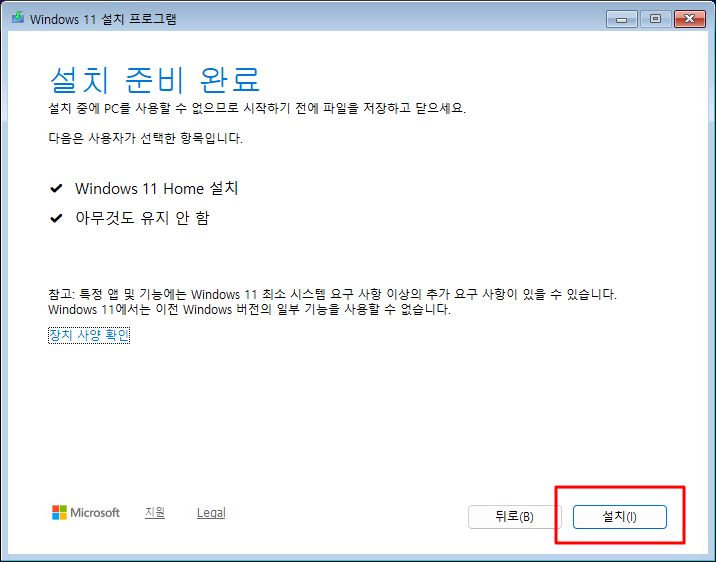Click the 'Windows 11 설치 프로그램' title text

103,19
